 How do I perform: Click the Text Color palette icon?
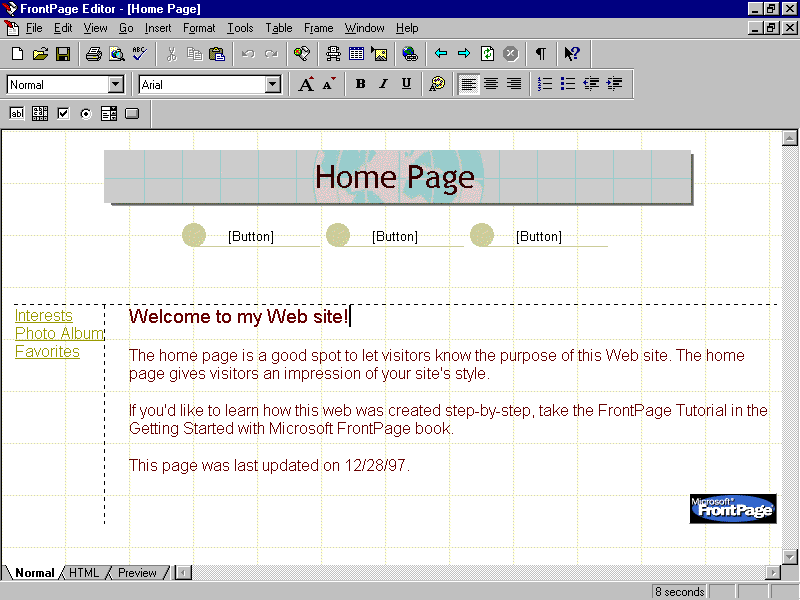point(437,85)
